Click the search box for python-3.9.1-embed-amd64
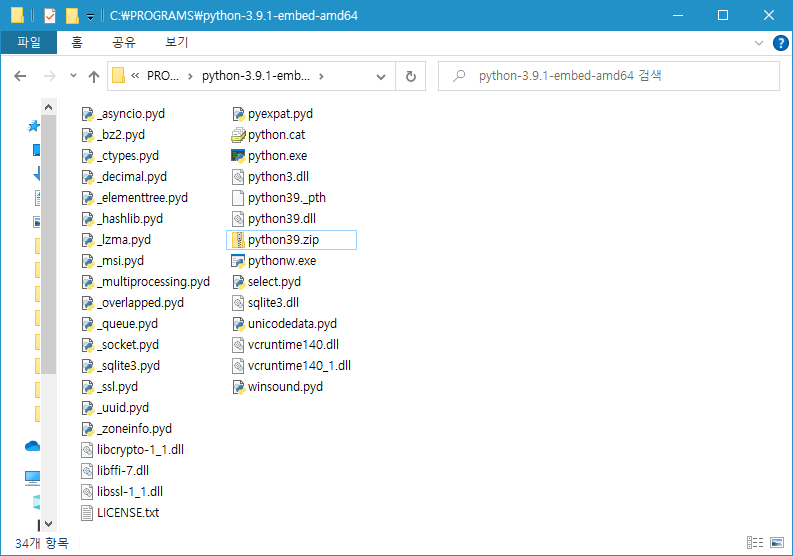Image resolution: width=793 pixels, height=556 pixels. [609, 76]
